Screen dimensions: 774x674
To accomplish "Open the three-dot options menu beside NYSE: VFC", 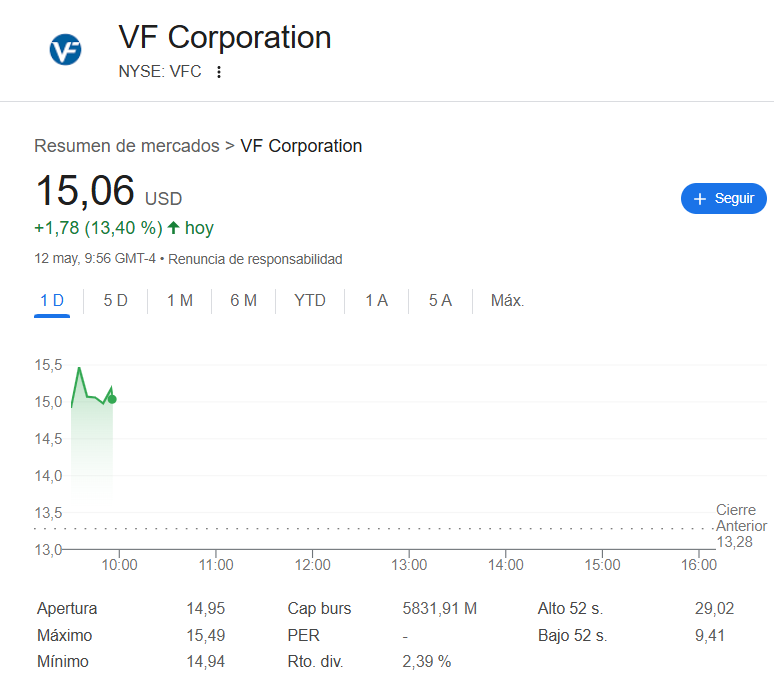I will point(219,72).
